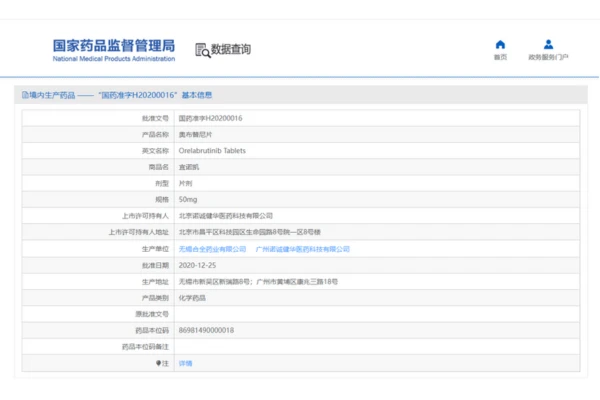The width and height of the screenshot is (600, 400).
Task: Click the home icon labeled 首页
Action: click(500, 45)
